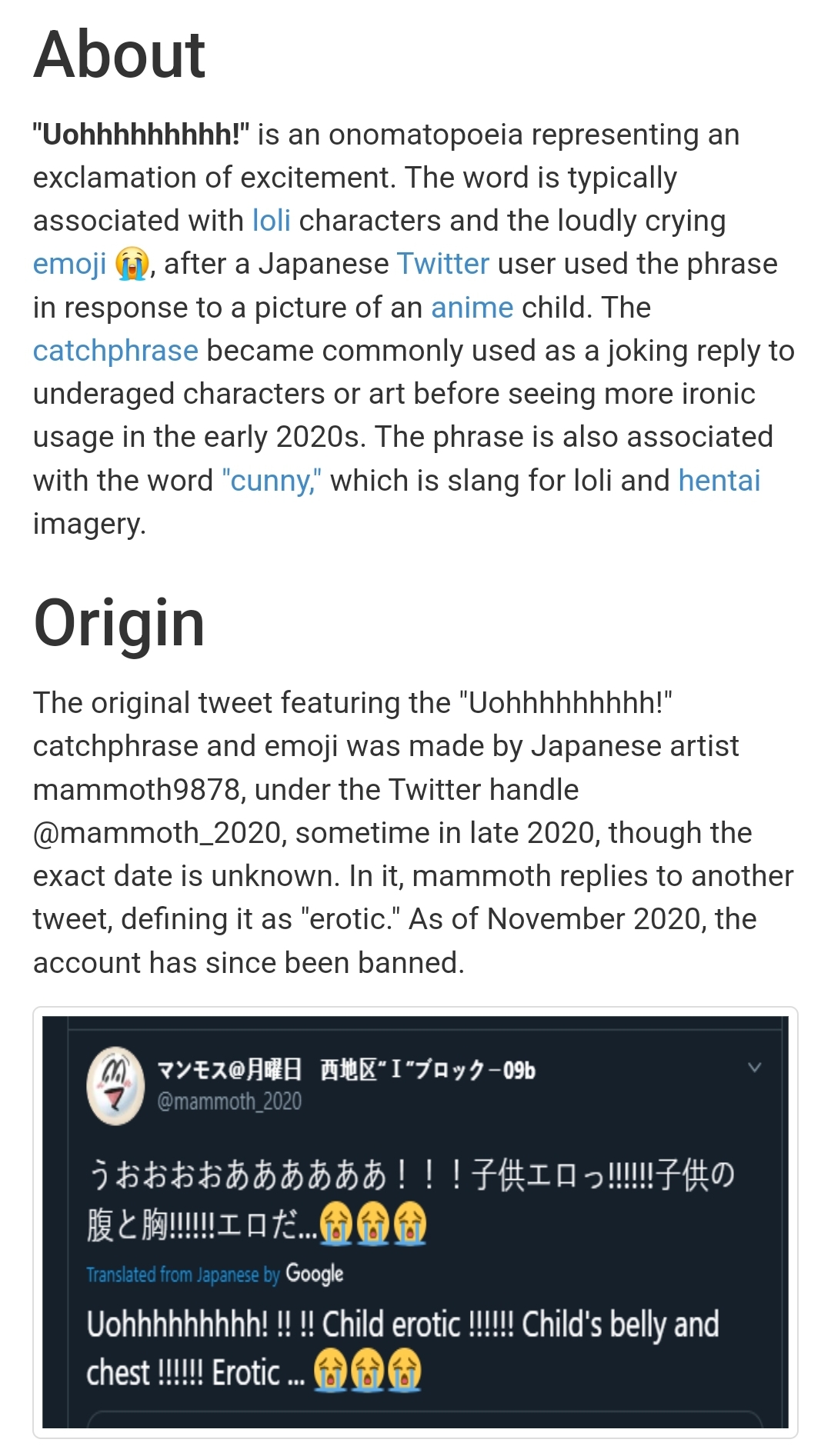
Task: Click first crying emoji in Japanese tweet text
Action: 336,1224
